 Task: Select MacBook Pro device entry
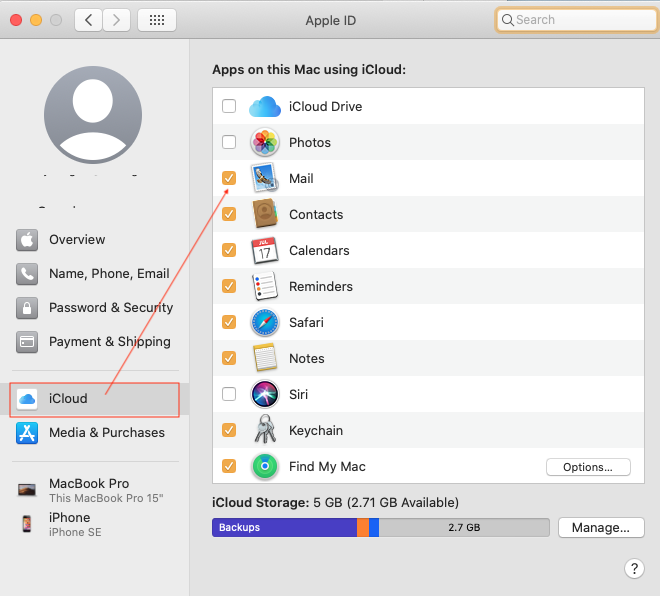click(x=95, y=490)
